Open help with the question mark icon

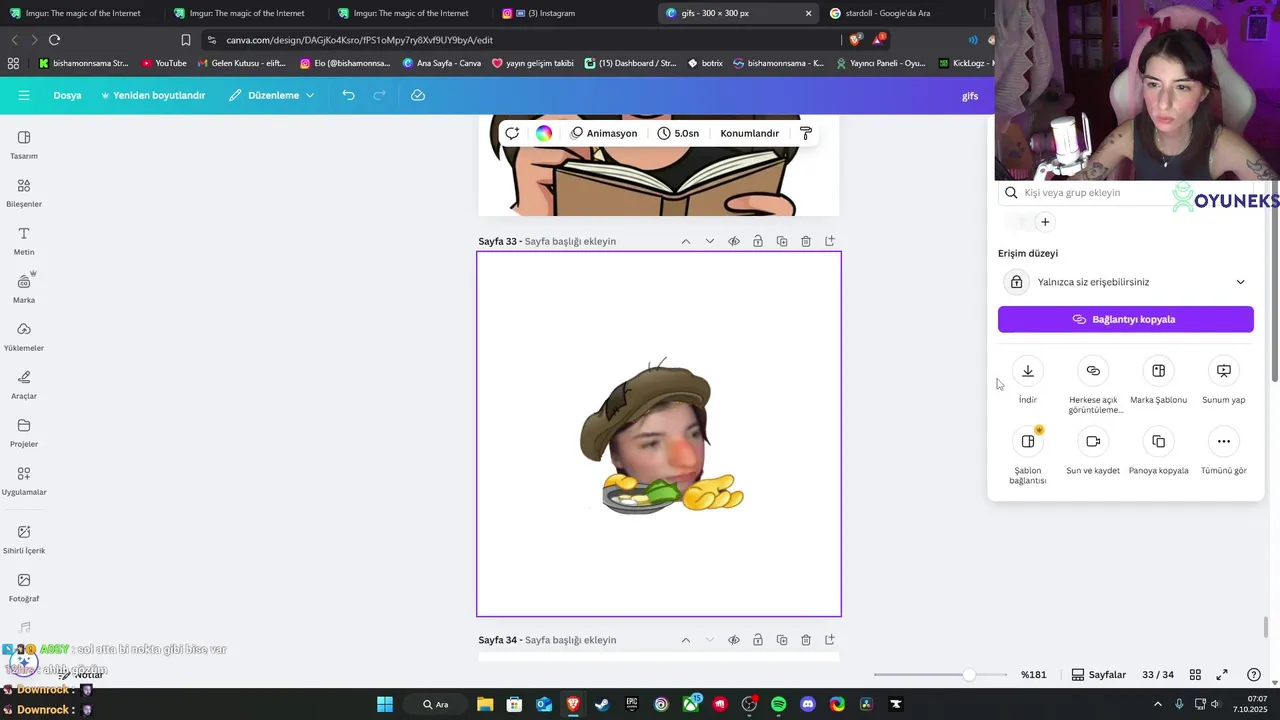tap(1254, 675)
